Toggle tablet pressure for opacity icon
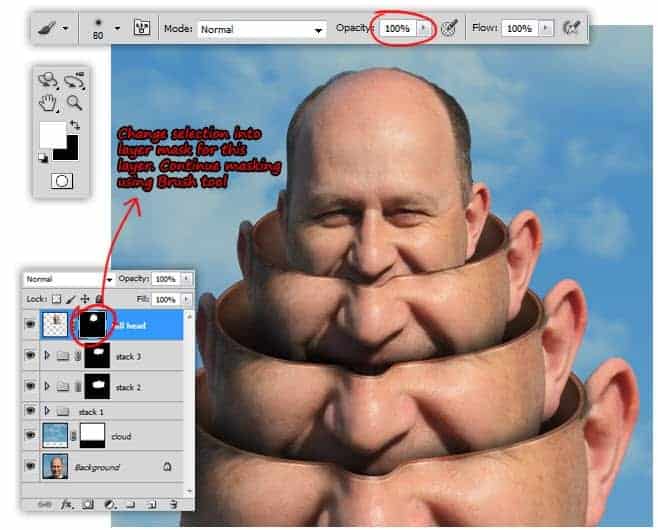Viewport: 658px width, 530px height. pos(449,28)
